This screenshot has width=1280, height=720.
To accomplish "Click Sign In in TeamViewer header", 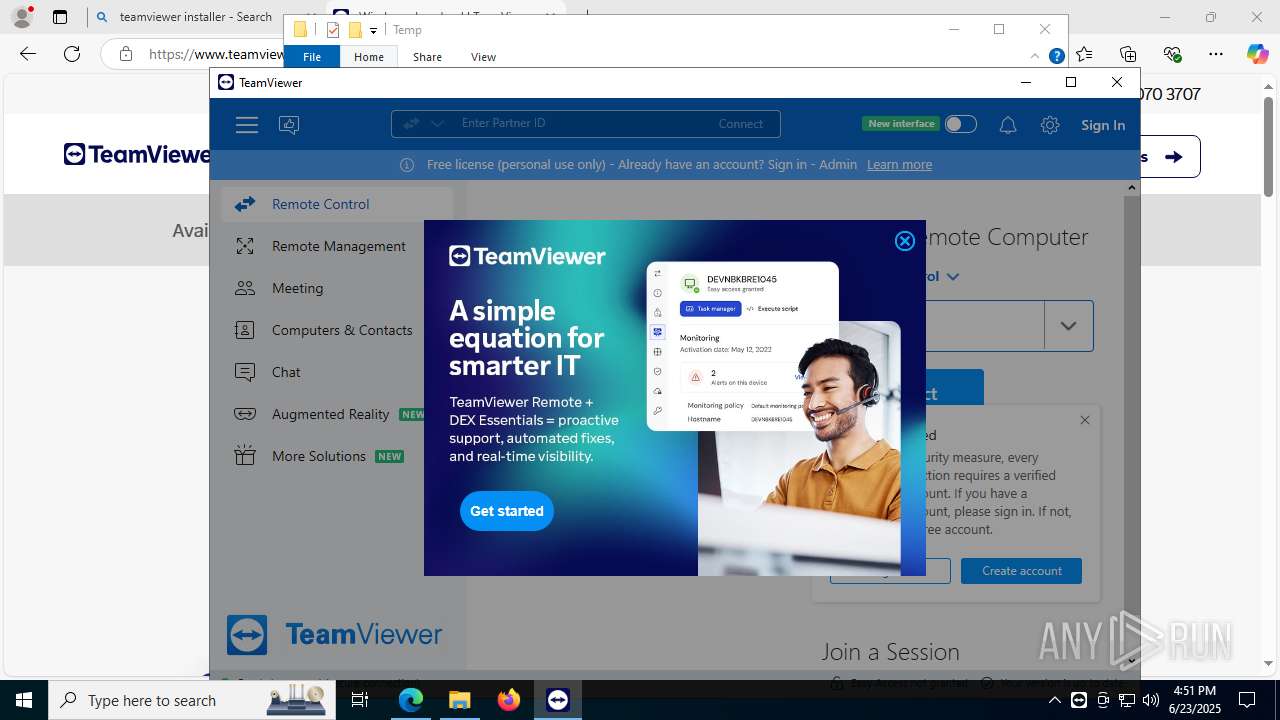I will (x=1103, y=125).
